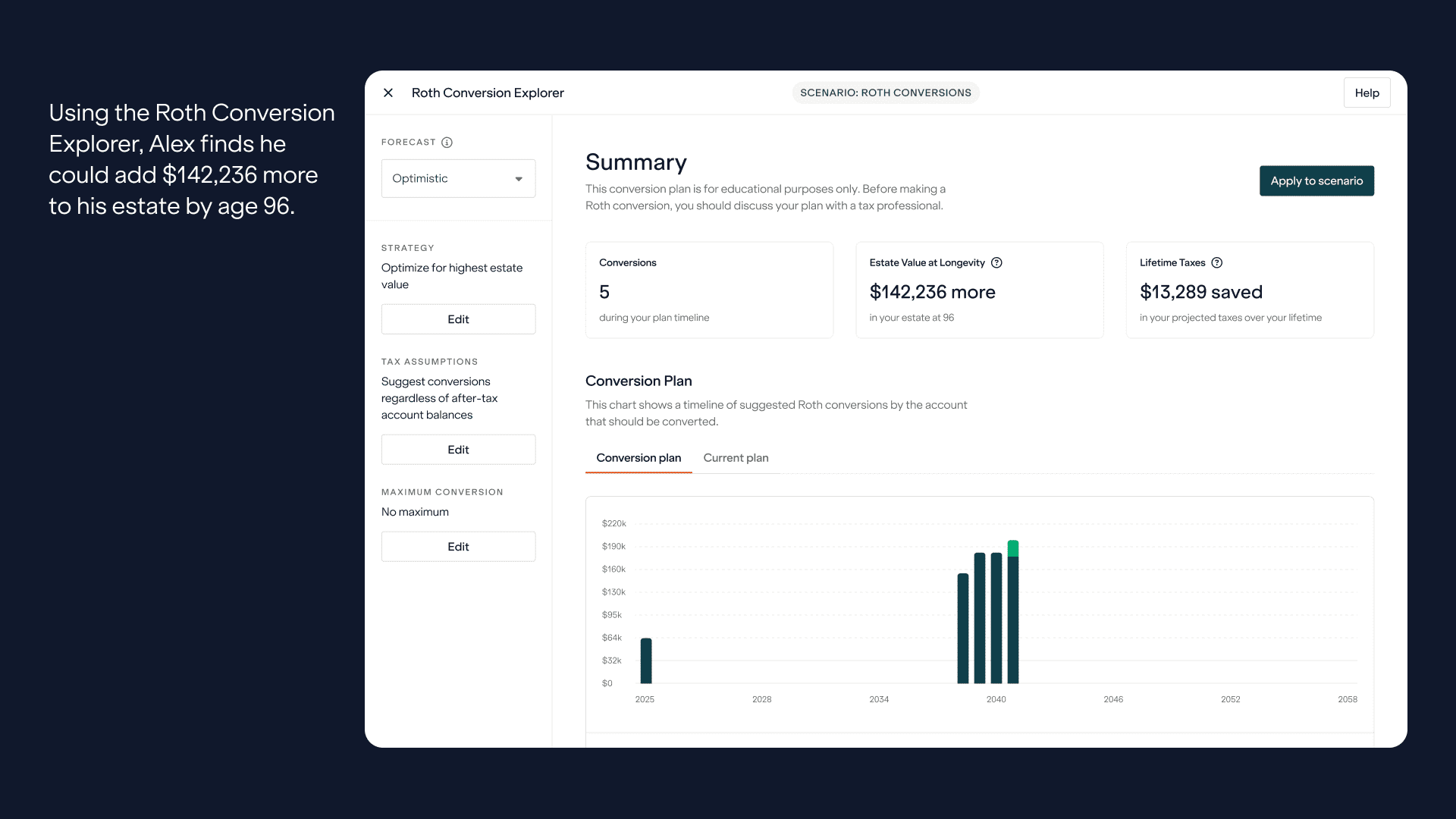Click the dropdown arrow in Forecast selector
The width and height of the screenshot is (1456, 819).
click(x=519, y=179)
